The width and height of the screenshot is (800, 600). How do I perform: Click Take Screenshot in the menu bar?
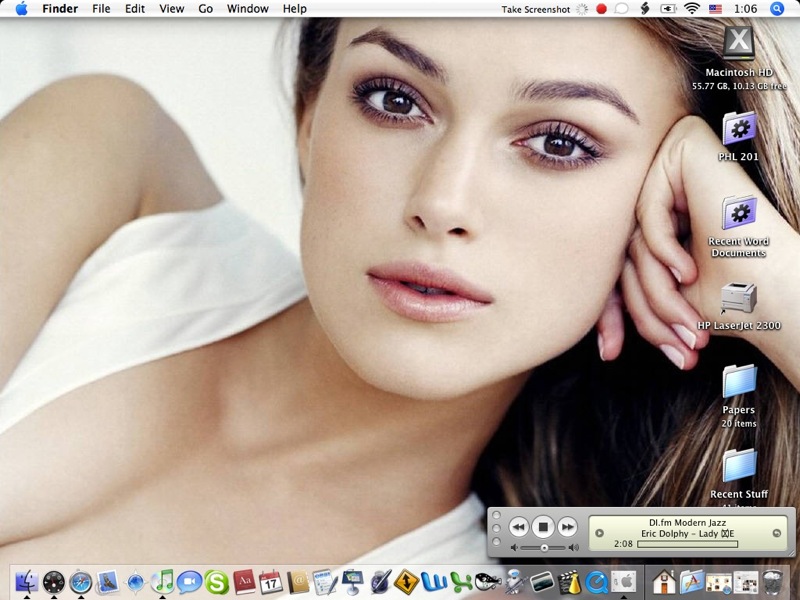point(535,9)
